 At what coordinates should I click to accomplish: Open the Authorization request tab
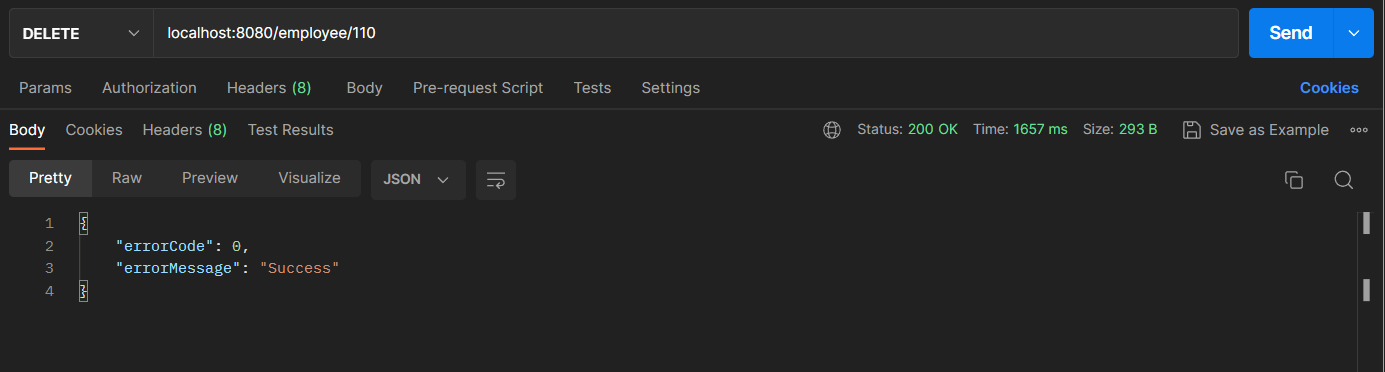pyautogui.click(x=149, y=88)
